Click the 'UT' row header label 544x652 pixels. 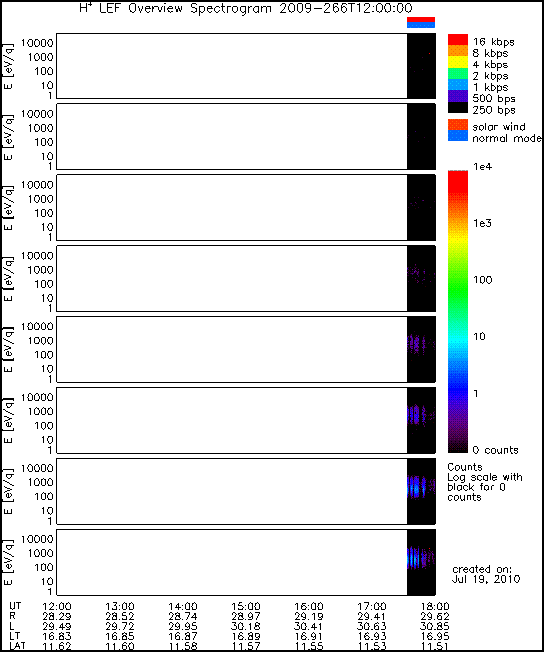tap(15, 606)
